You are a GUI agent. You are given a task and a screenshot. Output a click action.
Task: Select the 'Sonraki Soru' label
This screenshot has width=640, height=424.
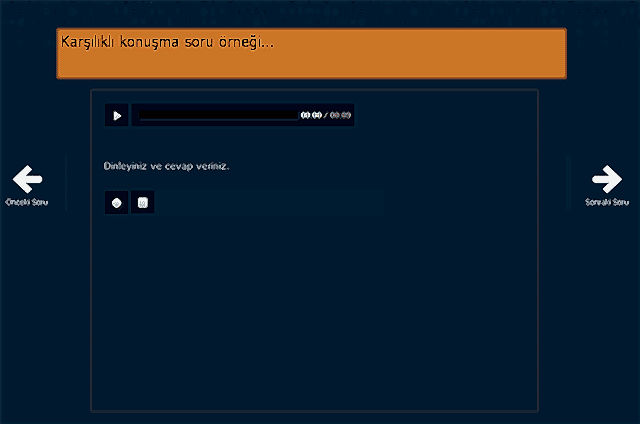pos(606,202)
